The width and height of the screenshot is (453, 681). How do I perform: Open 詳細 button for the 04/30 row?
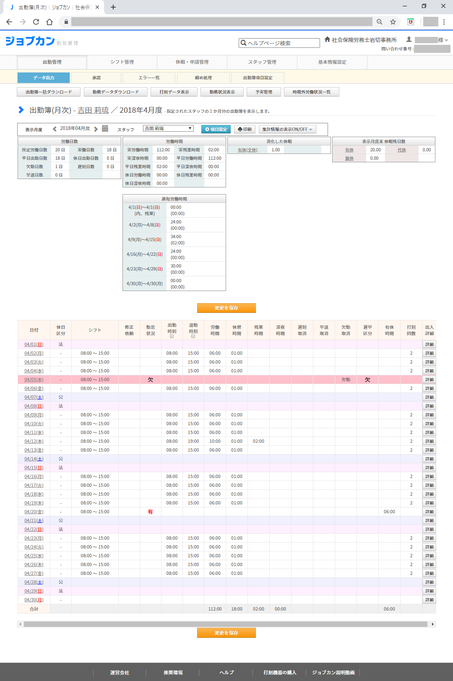[x=429, y=600]
